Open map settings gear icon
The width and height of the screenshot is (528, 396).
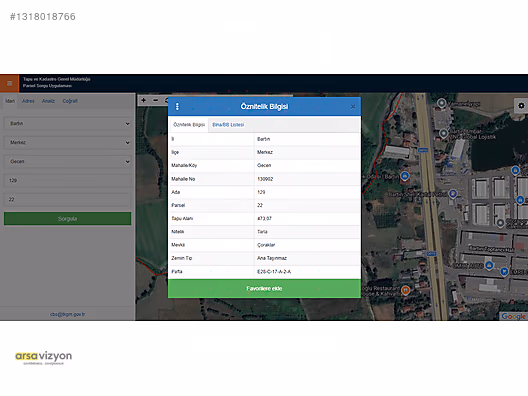coord(521,106)
